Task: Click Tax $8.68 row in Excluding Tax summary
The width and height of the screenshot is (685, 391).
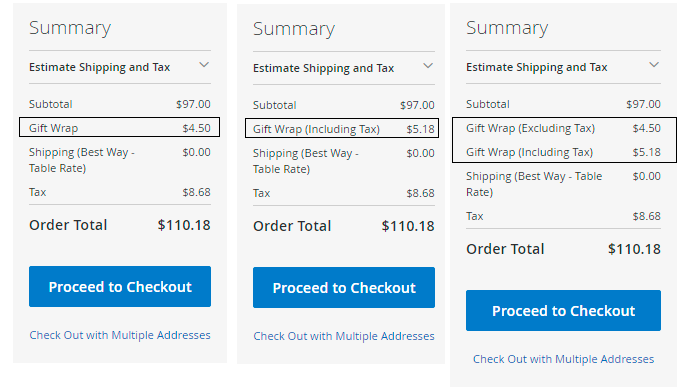Action: pos(563,216)
